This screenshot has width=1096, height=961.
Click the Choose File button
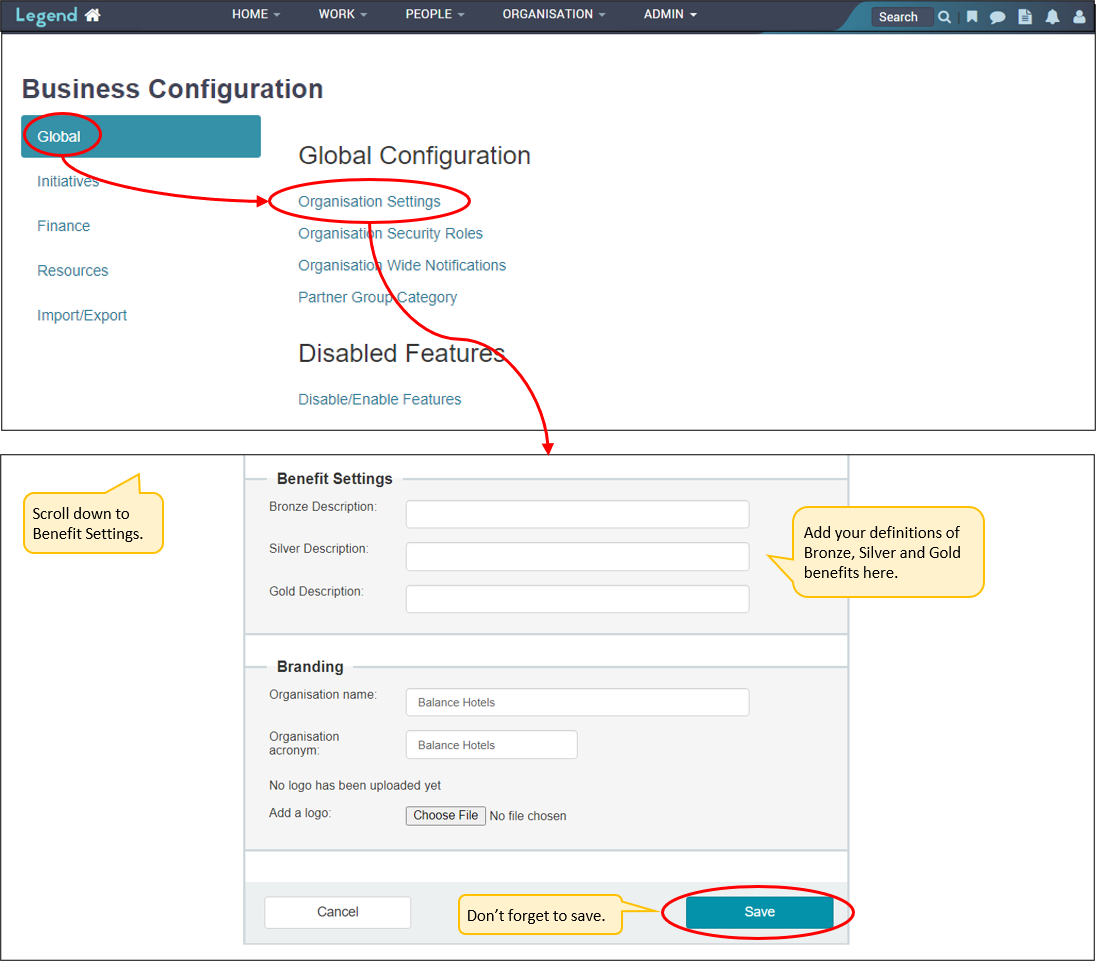pyautogui.click(x=446, y=816)
